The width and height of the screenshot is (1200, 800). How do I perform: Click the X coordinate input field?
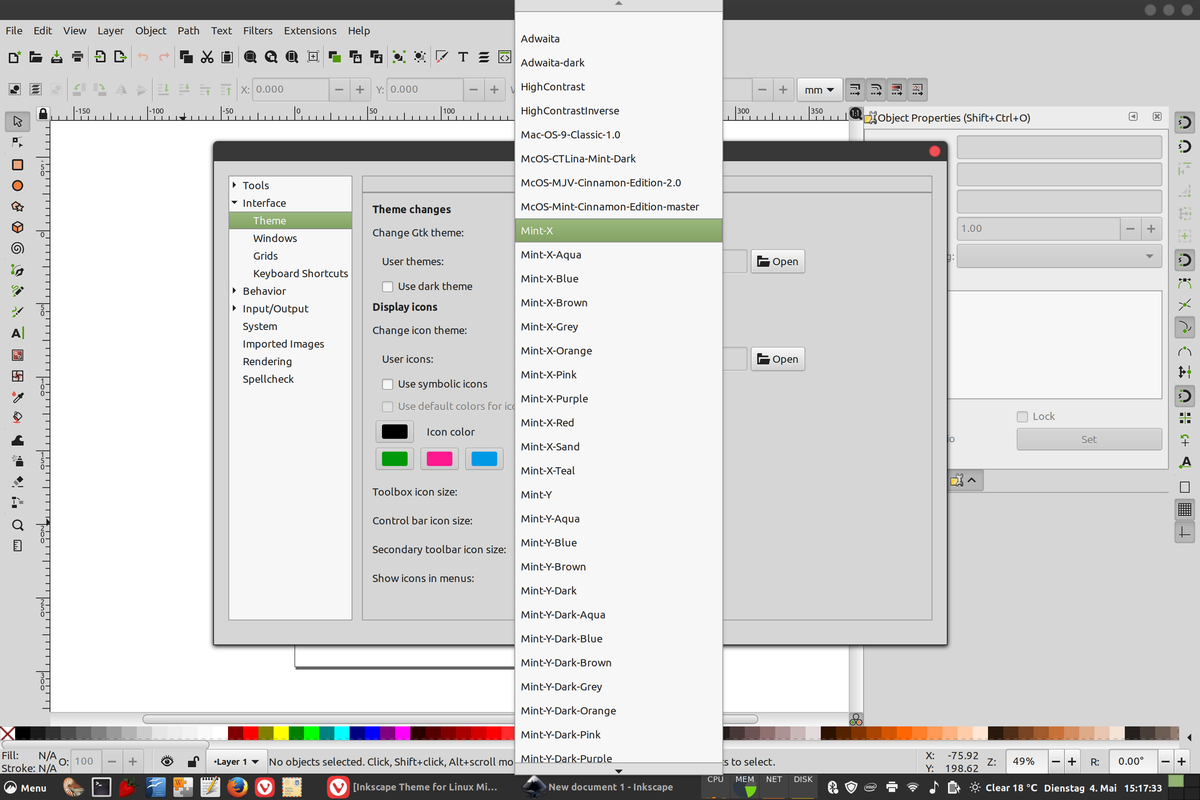[290, 90]
